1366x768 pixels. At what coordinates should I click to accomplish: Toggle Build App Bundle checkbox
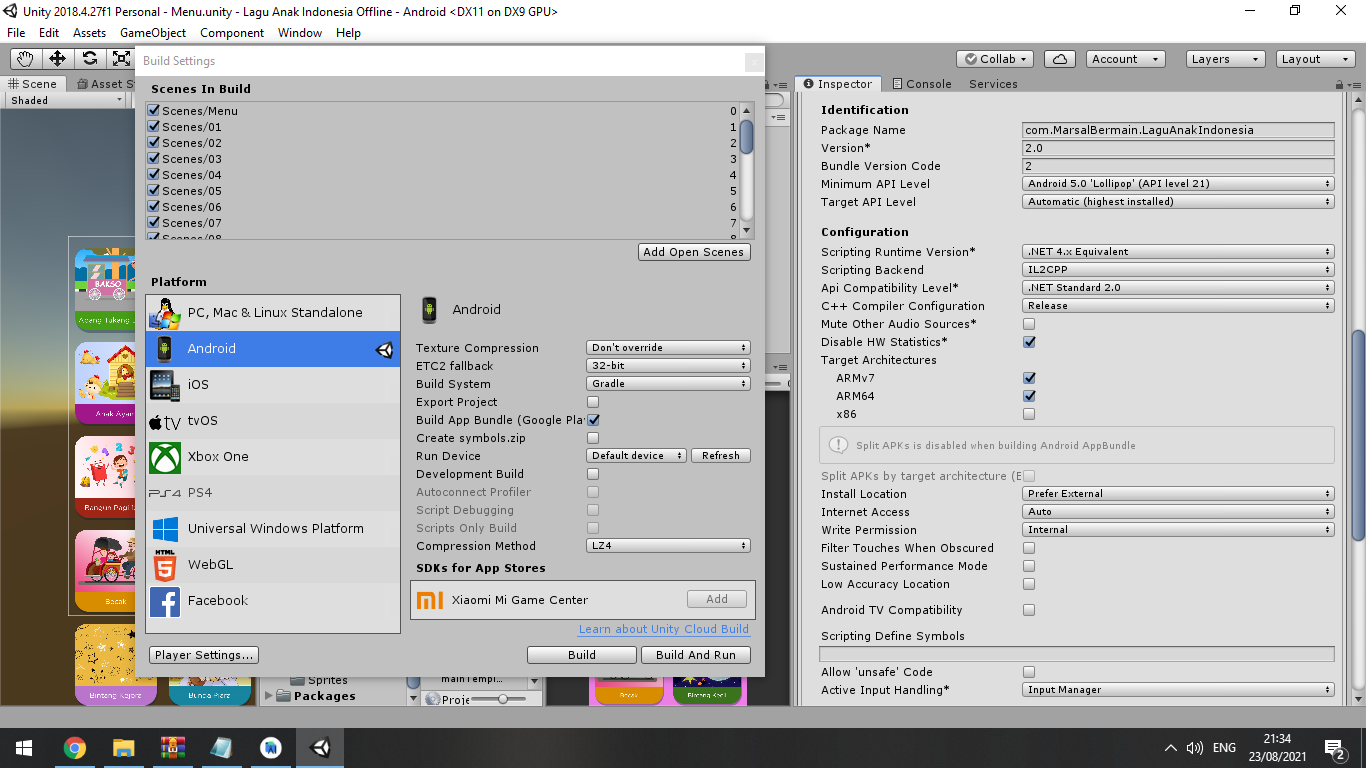593,420
